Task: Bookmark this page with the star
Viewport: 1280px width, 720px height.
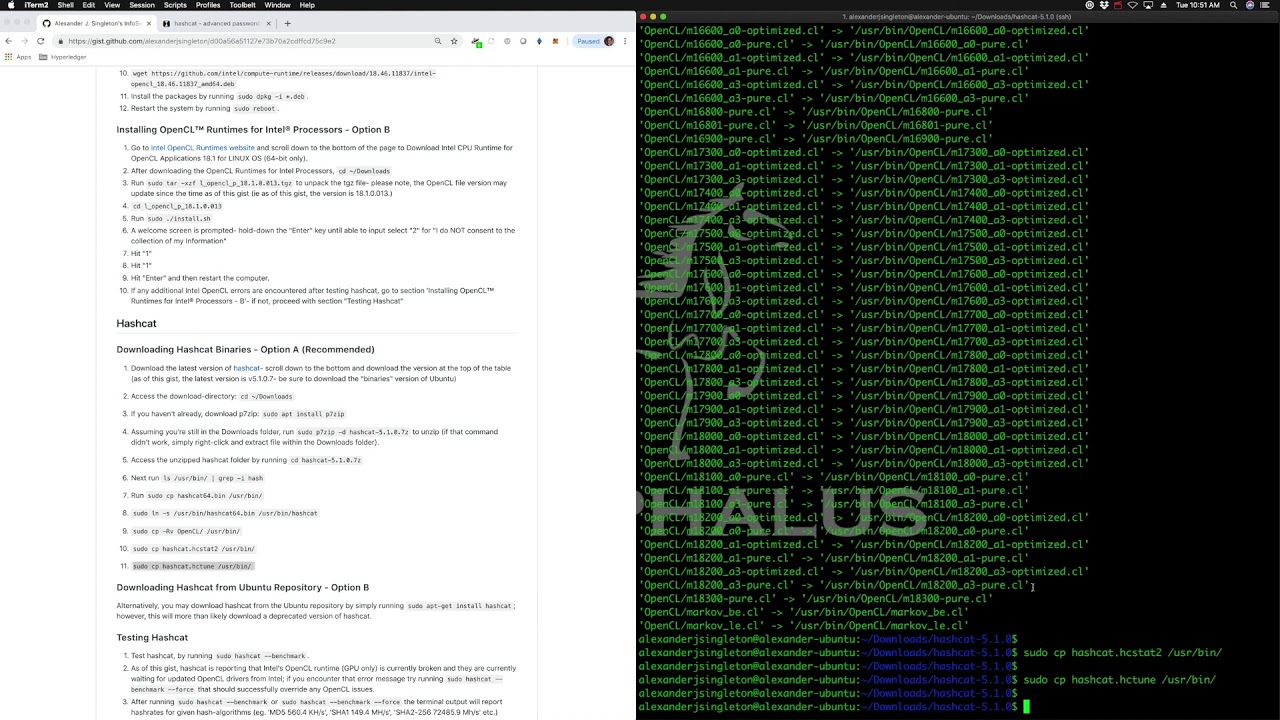Action: pos(454,41)
